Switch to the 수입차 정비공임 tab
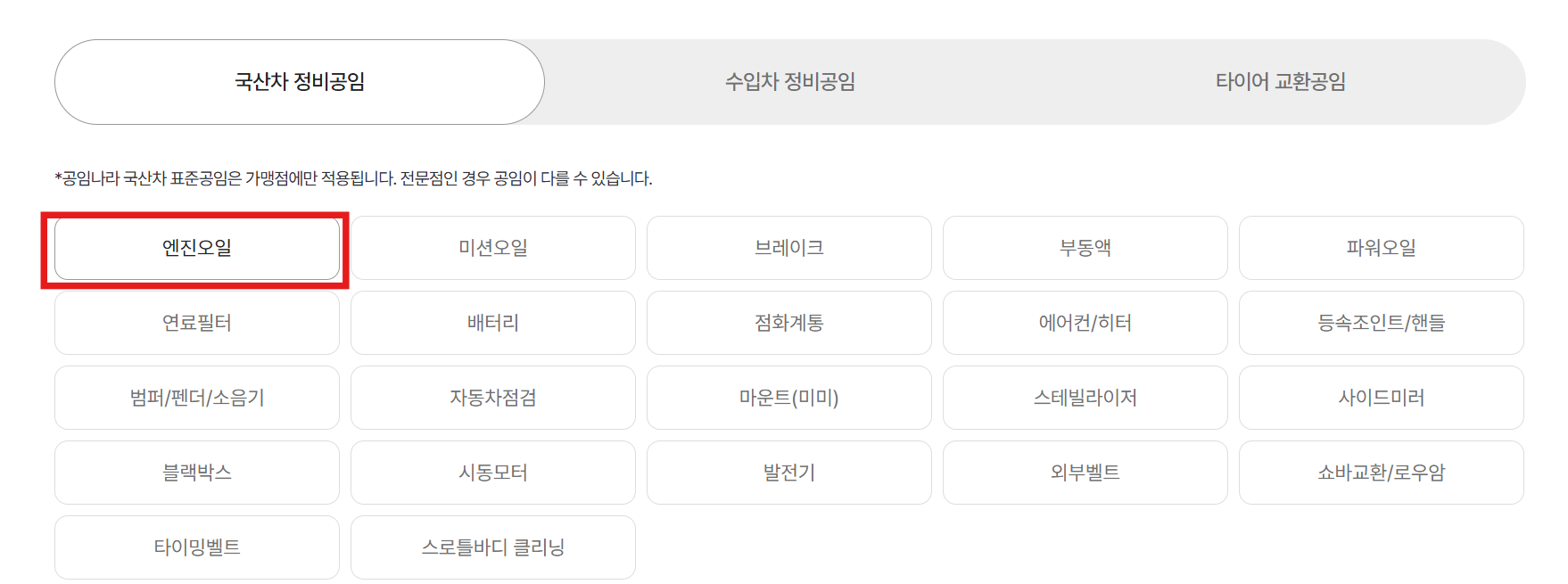Image resolution: width=1568 pixels, height=584 pixels. tap(789, 81)
